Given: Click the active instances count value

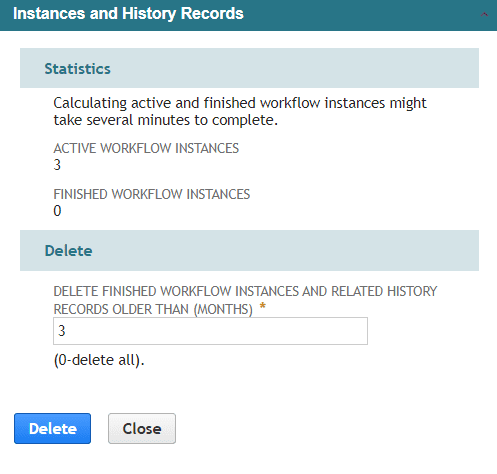Looking at the screenshot, I should pos(57,165).
